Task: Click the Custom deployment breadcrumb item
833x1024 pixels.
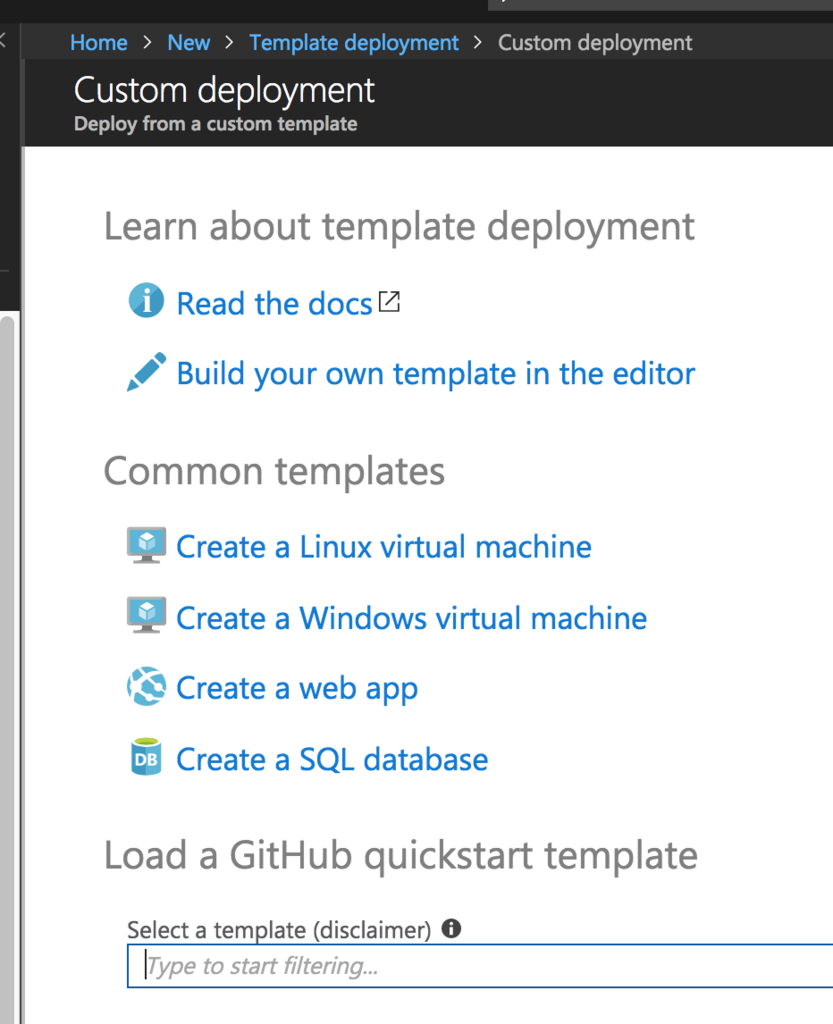Action: tap(595, 43)
